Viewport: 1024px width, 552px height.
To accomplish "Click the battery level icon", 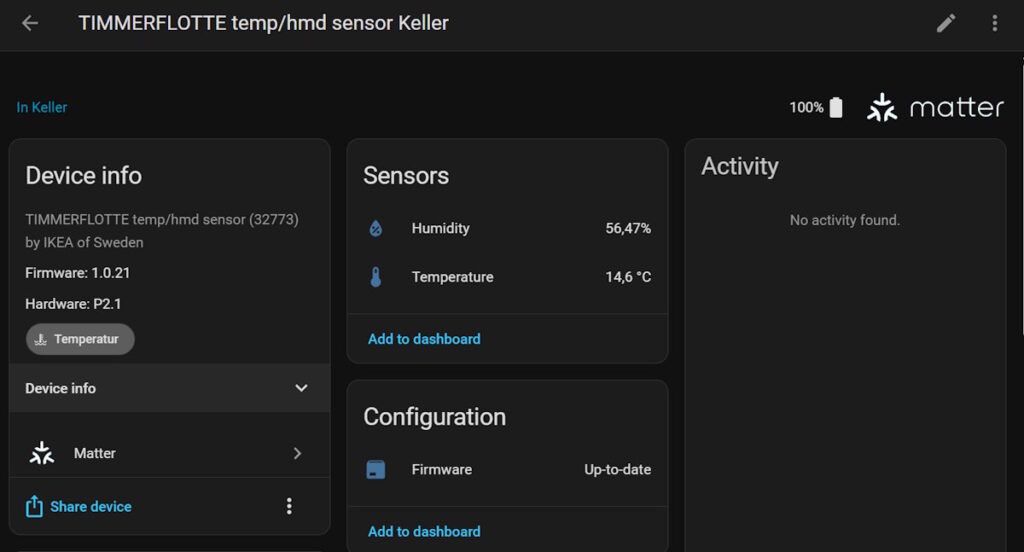I will click(x=836, y=107).
